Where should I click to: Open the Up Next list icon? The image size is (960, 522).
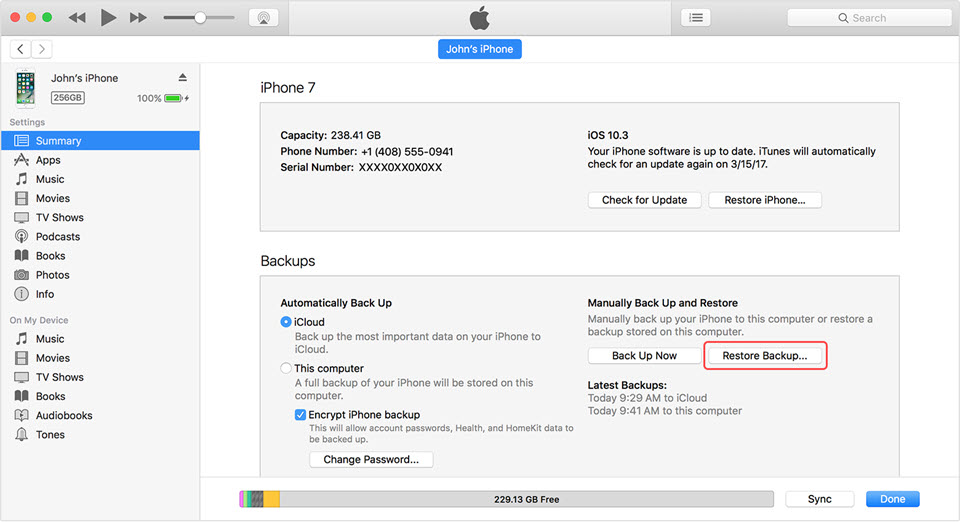[696, 18]
